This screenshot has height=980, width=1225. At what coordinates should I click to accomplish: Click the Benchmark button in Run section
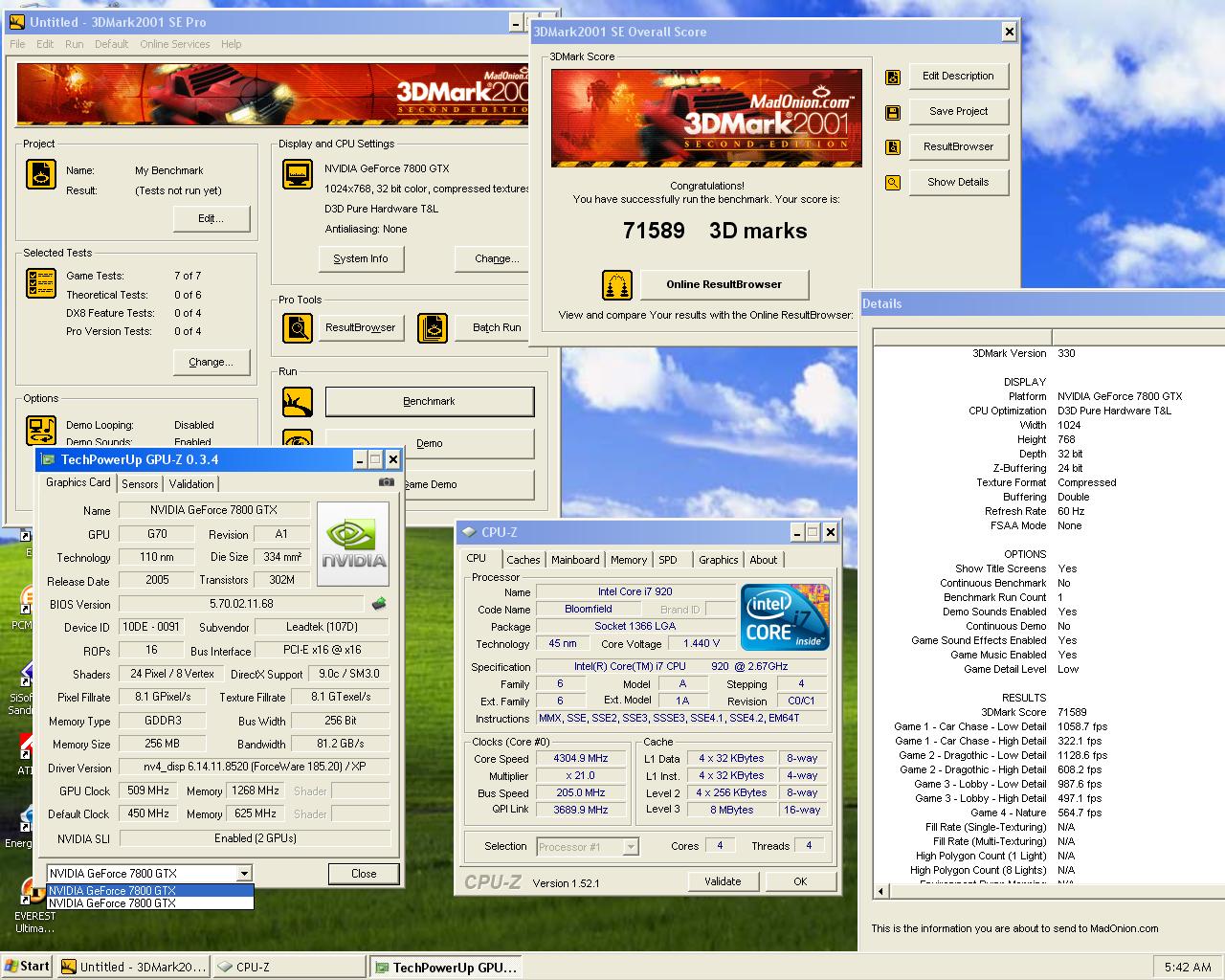pos(429,402)
